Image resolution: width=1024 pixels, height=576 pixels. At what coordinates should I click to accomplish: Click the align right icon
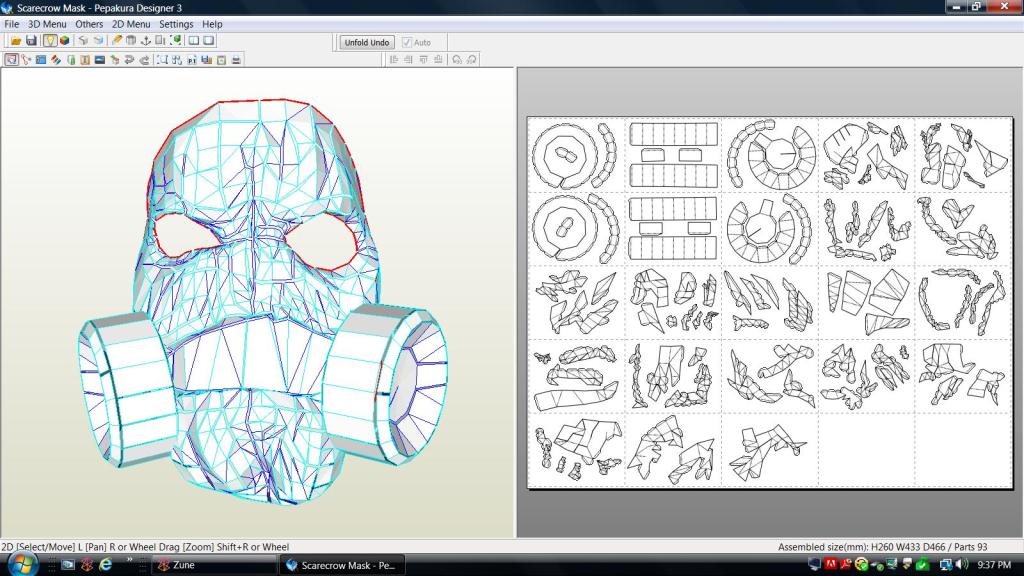(x=409, y=60)
